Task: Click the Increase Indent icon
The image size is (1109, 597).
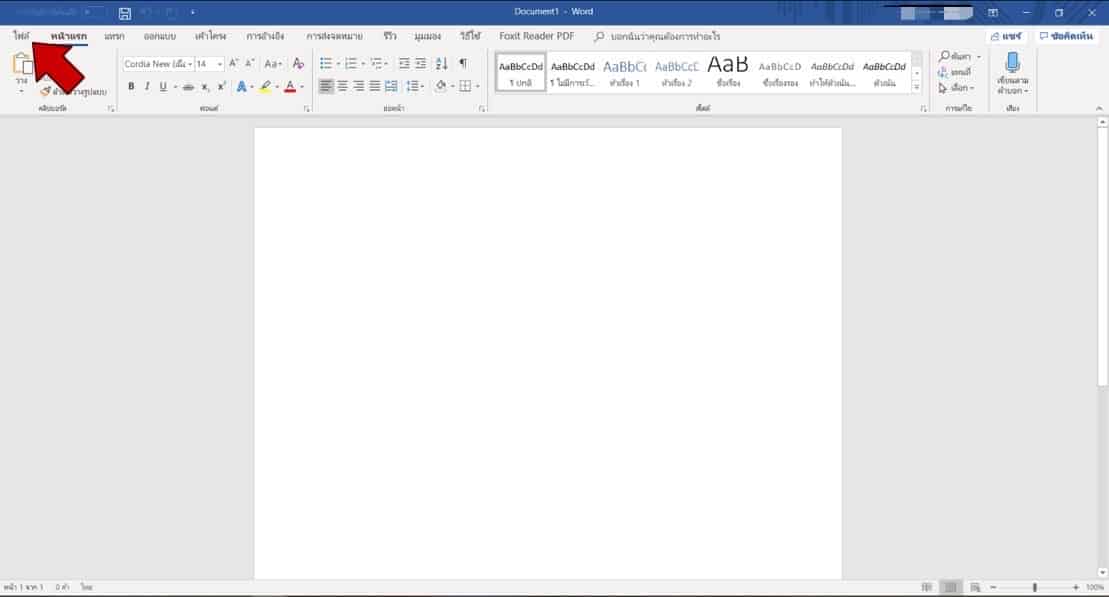Action: (420, 63)
